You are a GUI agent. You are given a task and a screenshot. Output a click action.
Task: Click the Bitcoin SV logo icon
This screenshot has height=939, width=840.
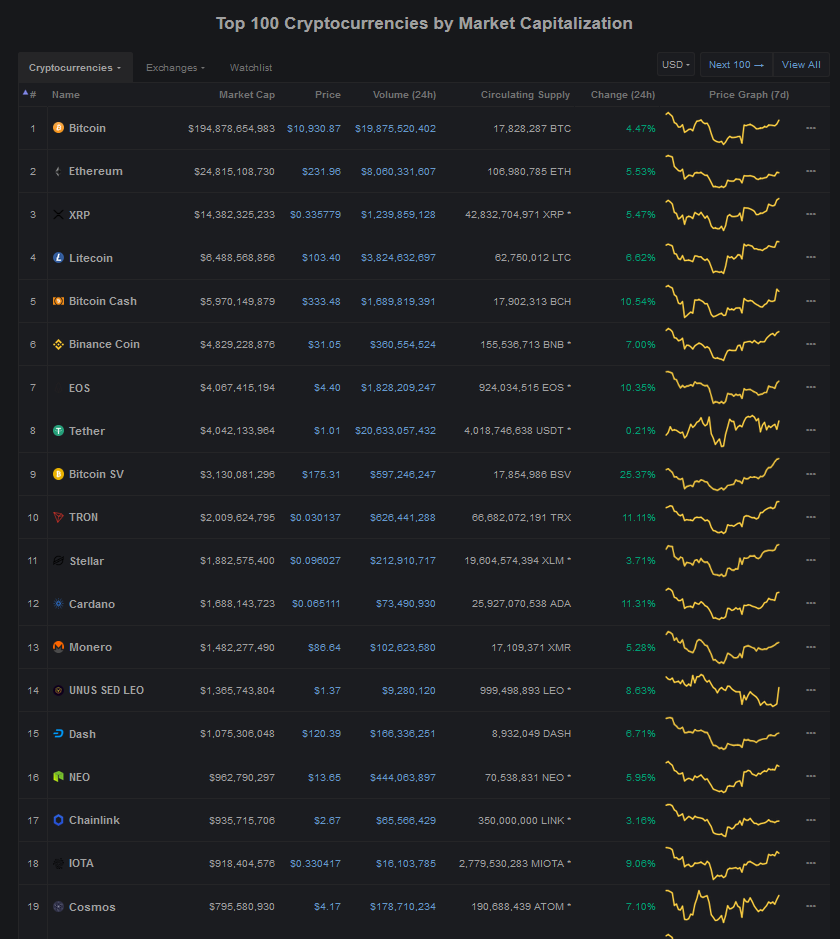pyautogui.click(x=58, y=474)
